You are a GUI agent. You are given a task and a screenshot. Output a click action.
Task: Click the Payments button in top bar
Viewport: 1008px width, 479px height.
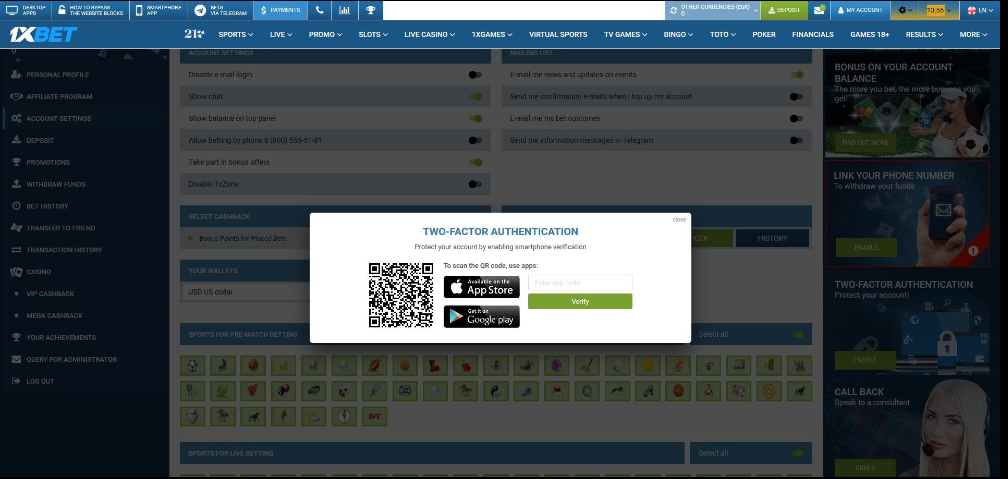click(280, 10)
